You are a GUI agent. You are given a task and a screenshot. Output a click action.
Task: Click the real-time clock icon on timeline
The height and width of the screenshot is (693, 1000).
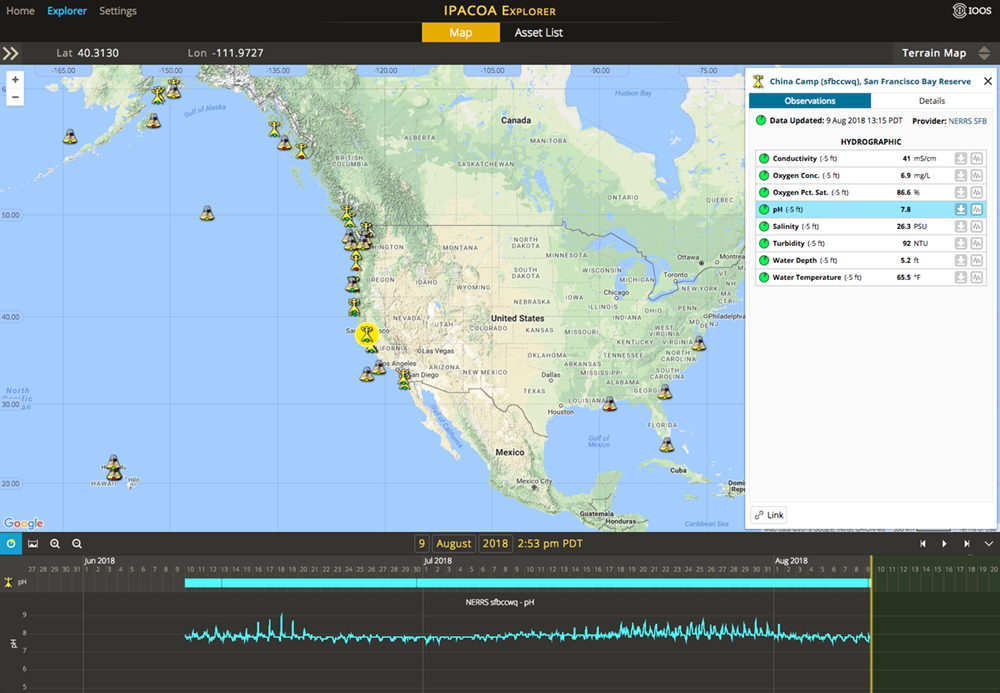coord(11,543)
